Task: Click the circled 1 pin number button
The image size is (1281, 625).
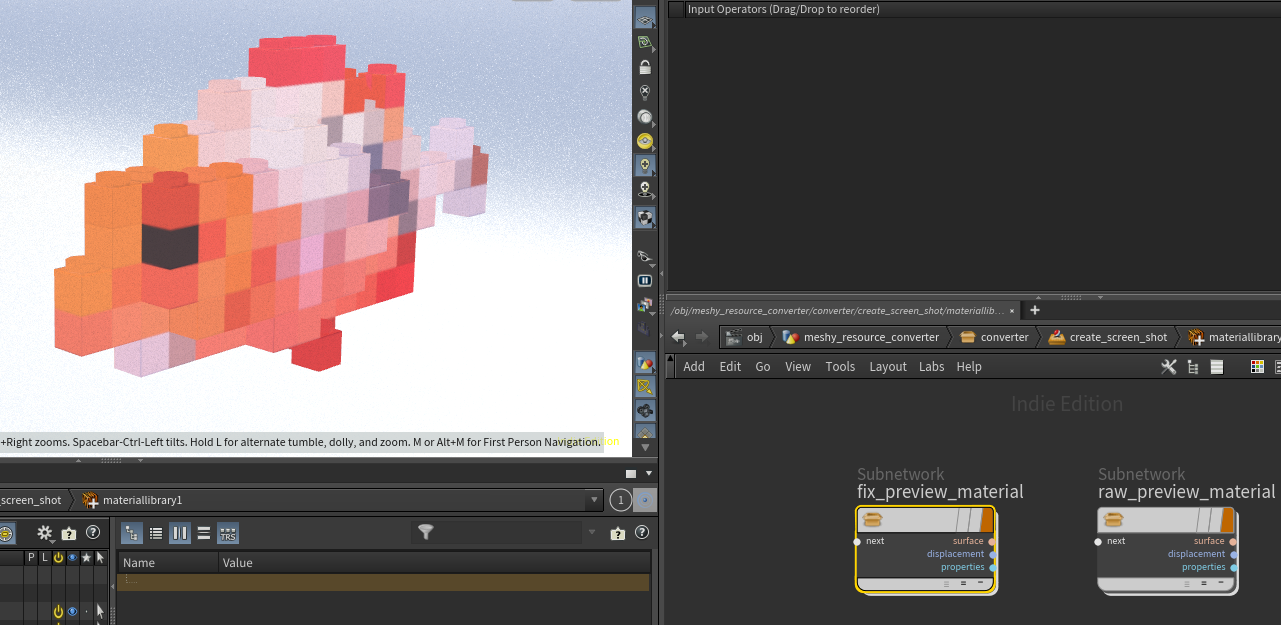Action: pos(621,500)
